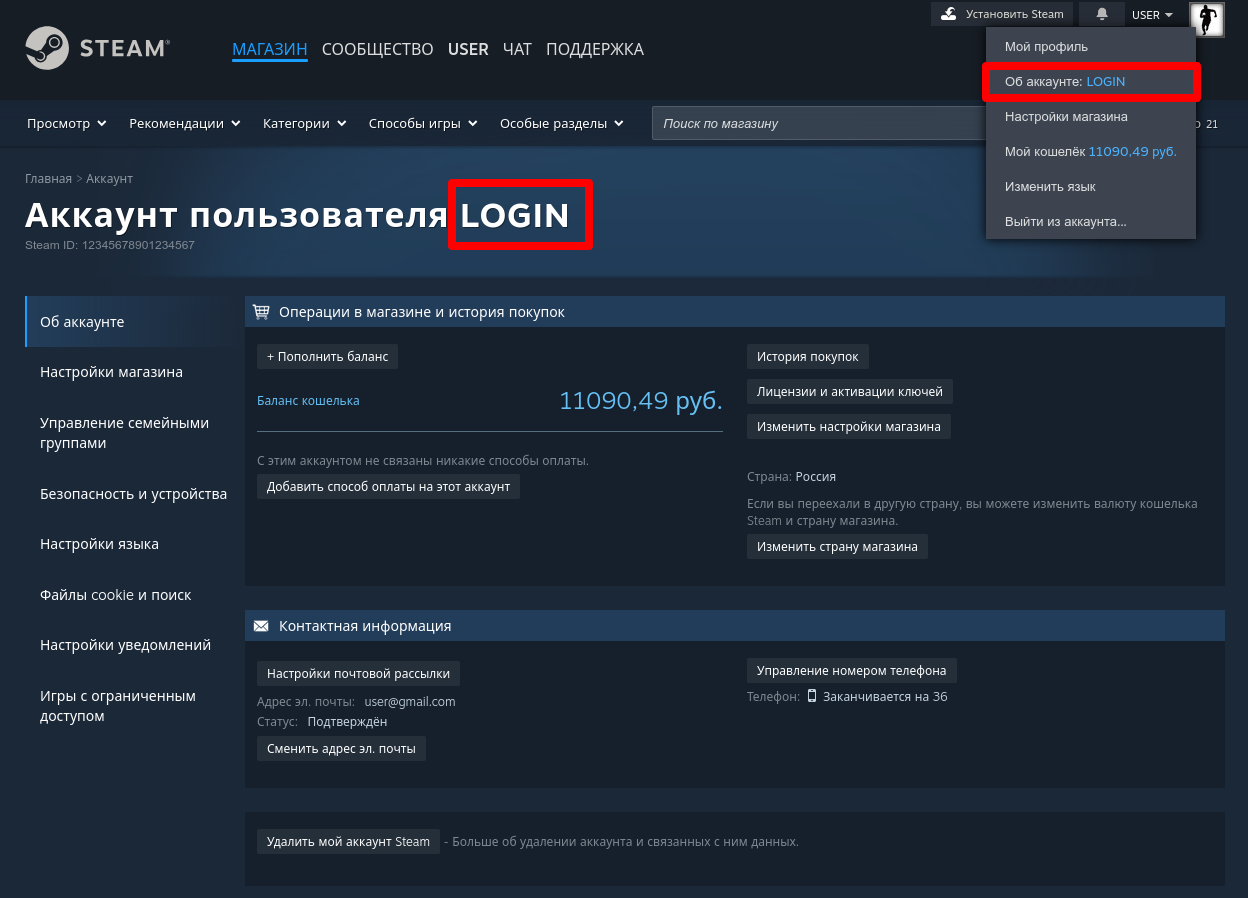Viewport: 1248px width, 898px height.
Task: Open notifications bell icon
Action: pos(1102,14)
